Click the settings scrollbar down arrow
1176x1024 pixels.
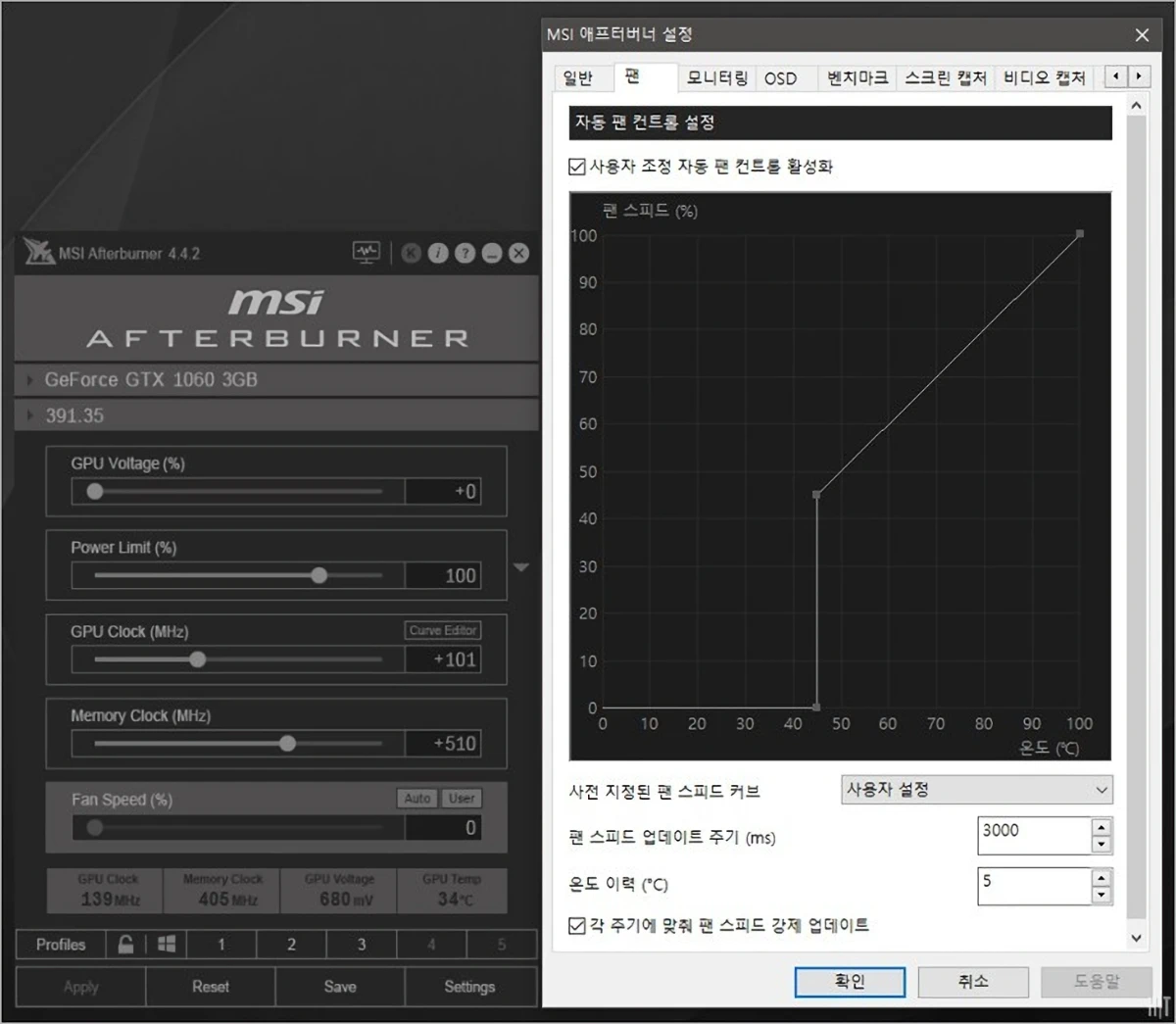1137,938
